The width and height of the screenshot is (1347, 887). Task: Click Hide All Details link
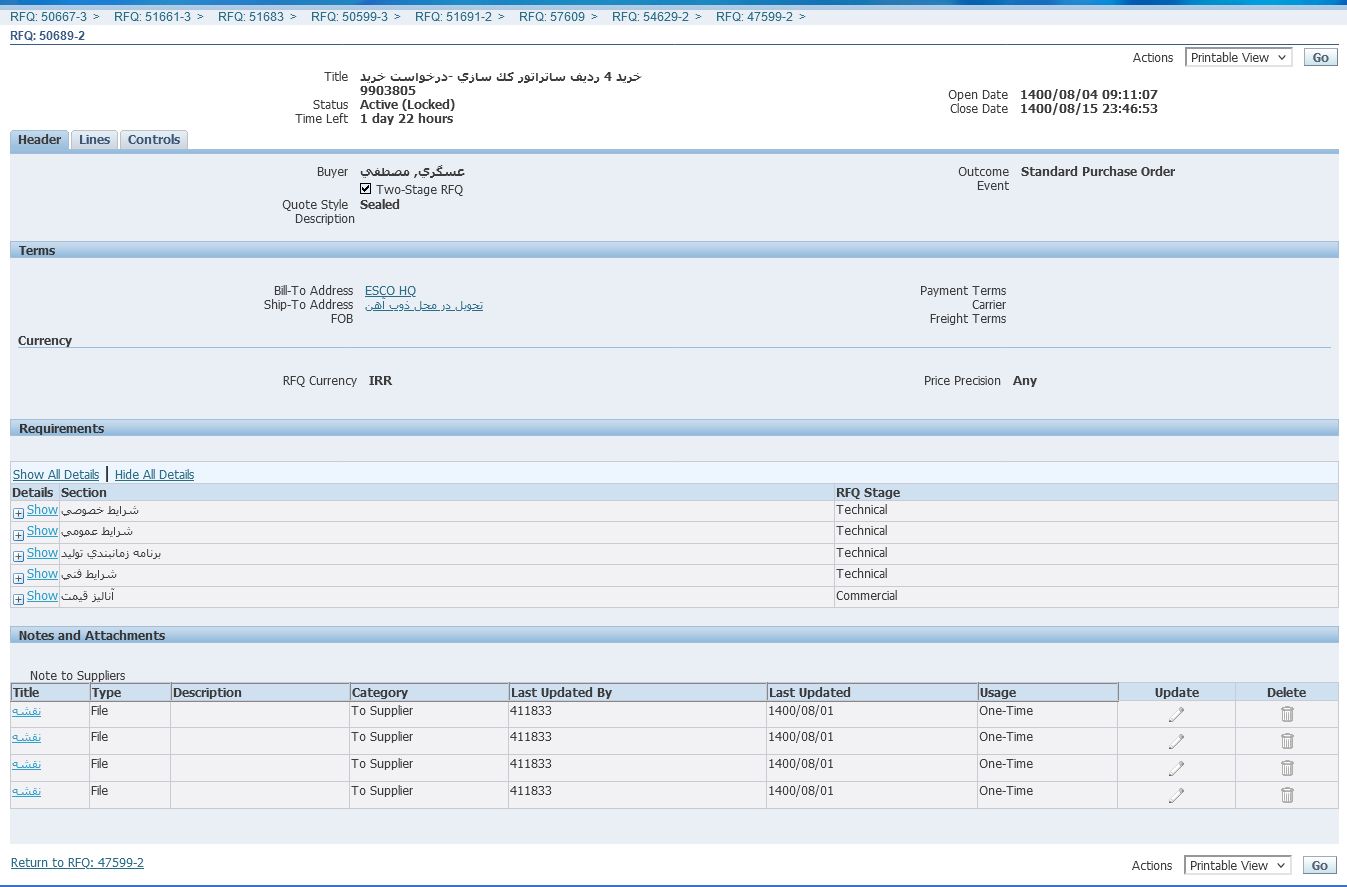coord(155,475)
